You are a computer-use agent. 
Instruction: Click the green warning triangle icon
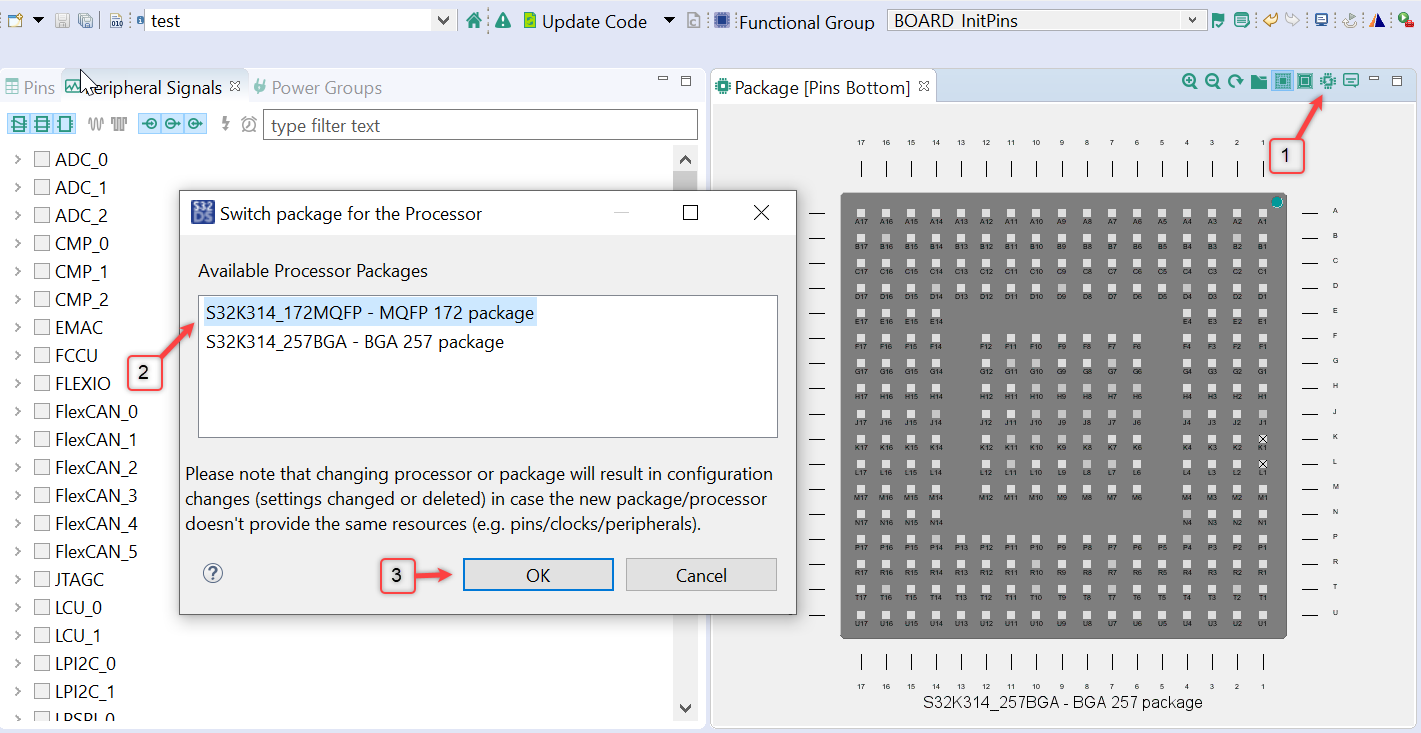[x=502, y=20]
